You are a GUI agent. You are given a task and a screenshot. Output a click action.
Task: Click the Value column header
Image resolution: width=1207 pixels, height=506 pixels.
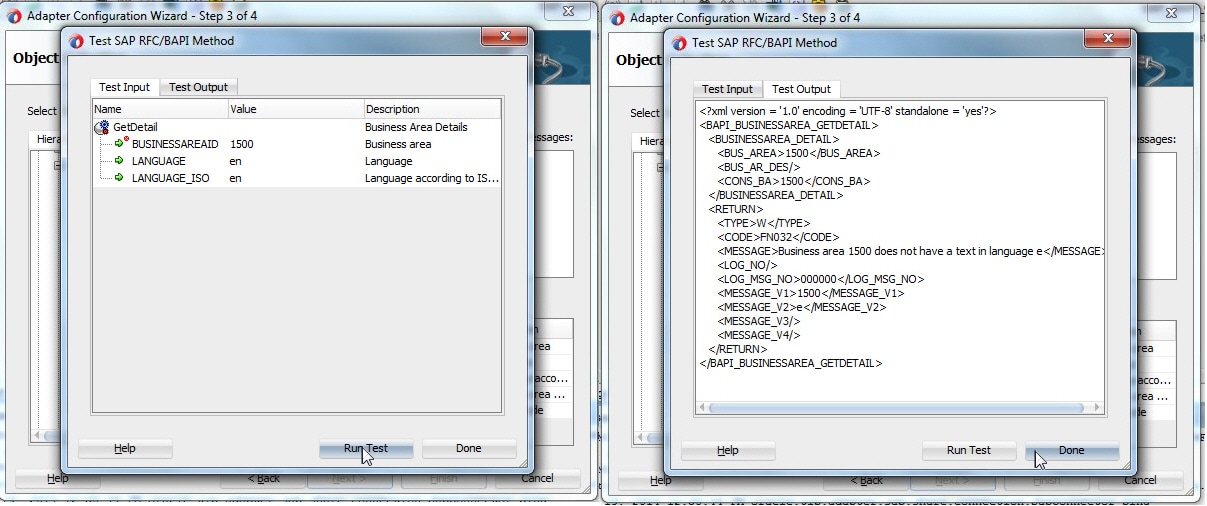coord(295,109)
